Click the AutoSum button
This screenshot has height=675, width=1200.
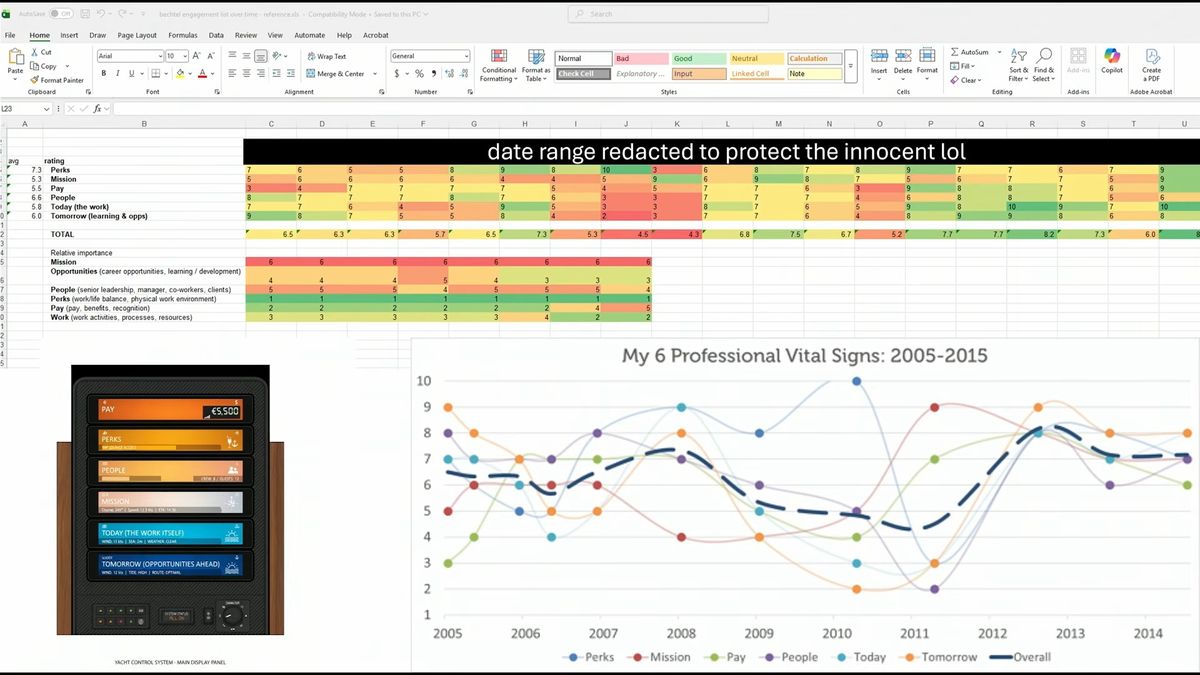(x=969, y=52)
